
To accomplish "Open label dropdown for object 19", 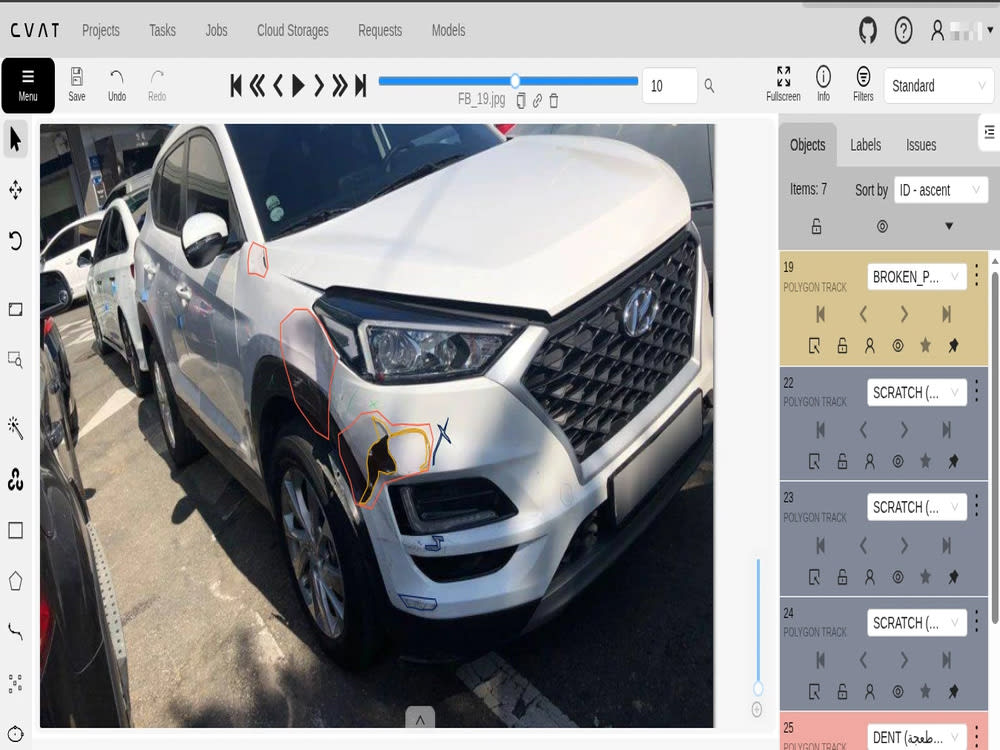I will (x=916, y=277).
